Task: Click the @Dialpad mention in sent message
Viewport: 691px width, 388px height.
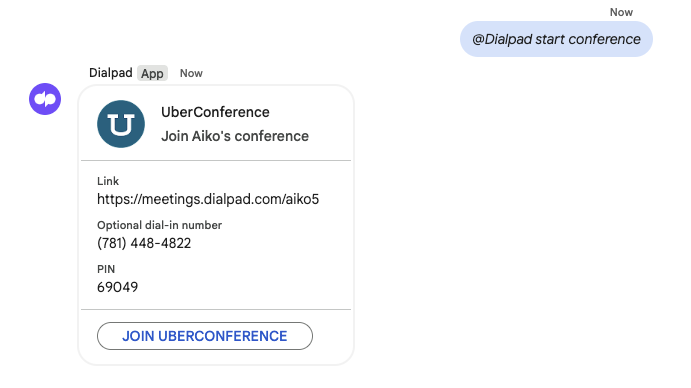Action: tap(502, 40)
